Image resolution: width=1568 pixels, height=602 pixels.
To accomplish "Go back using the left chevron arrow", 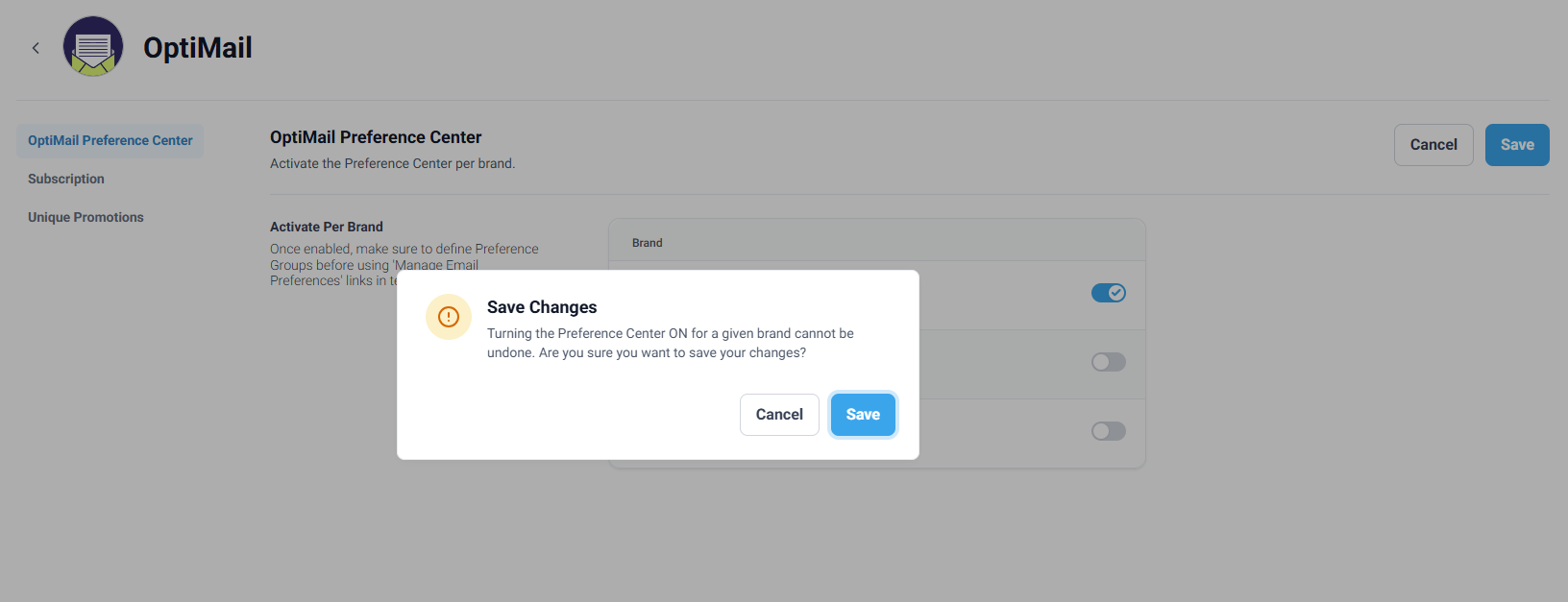I will [x=36, y=48].
